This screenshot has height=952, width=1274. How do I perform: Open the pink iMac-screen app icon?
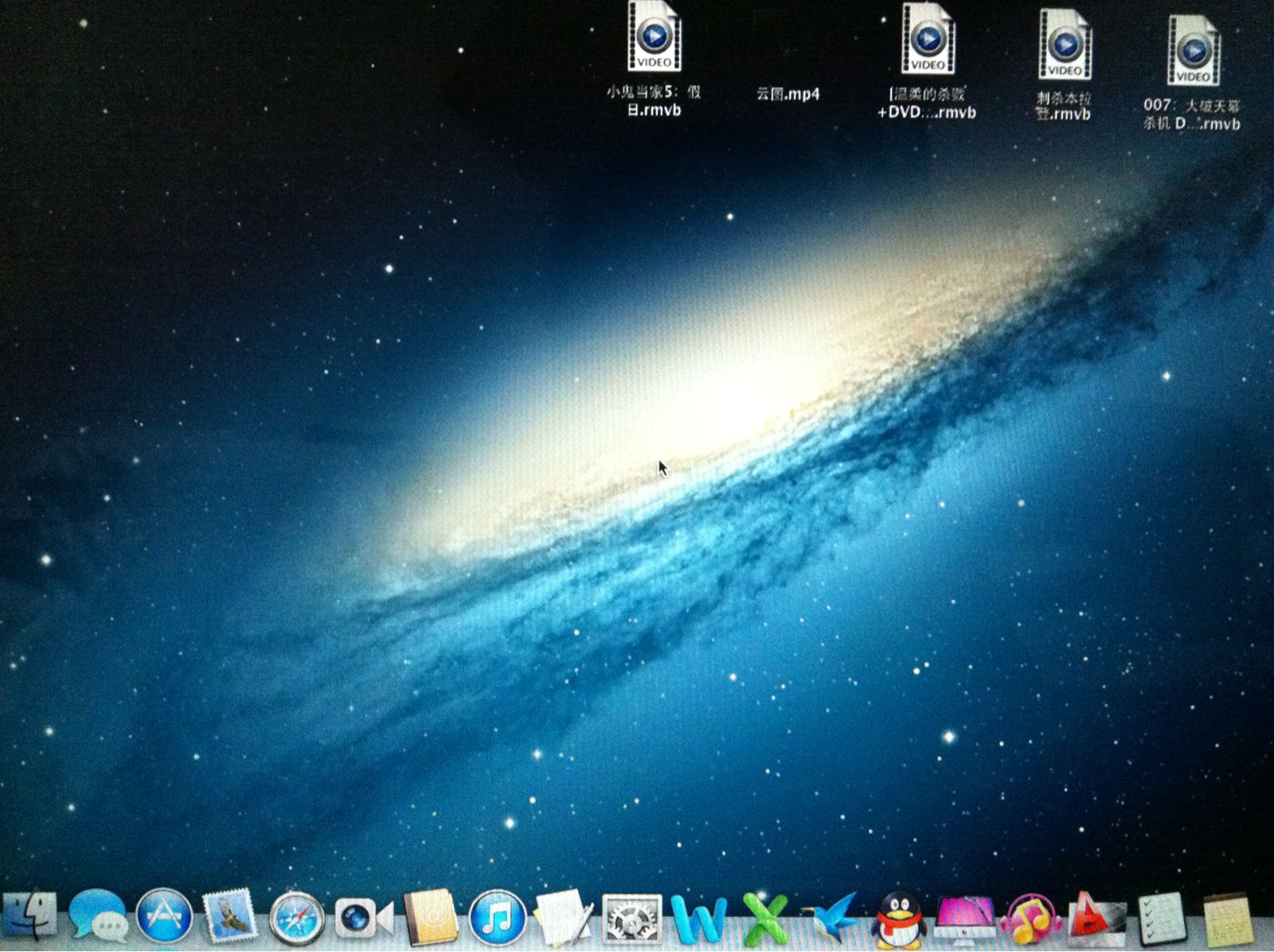tap(965, 919)
